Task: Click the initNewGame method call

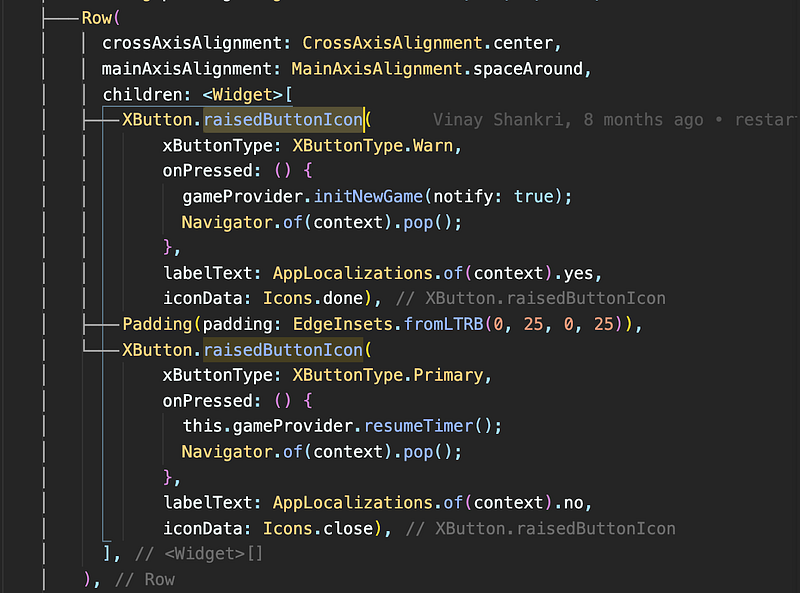Action: coord(368,196)
